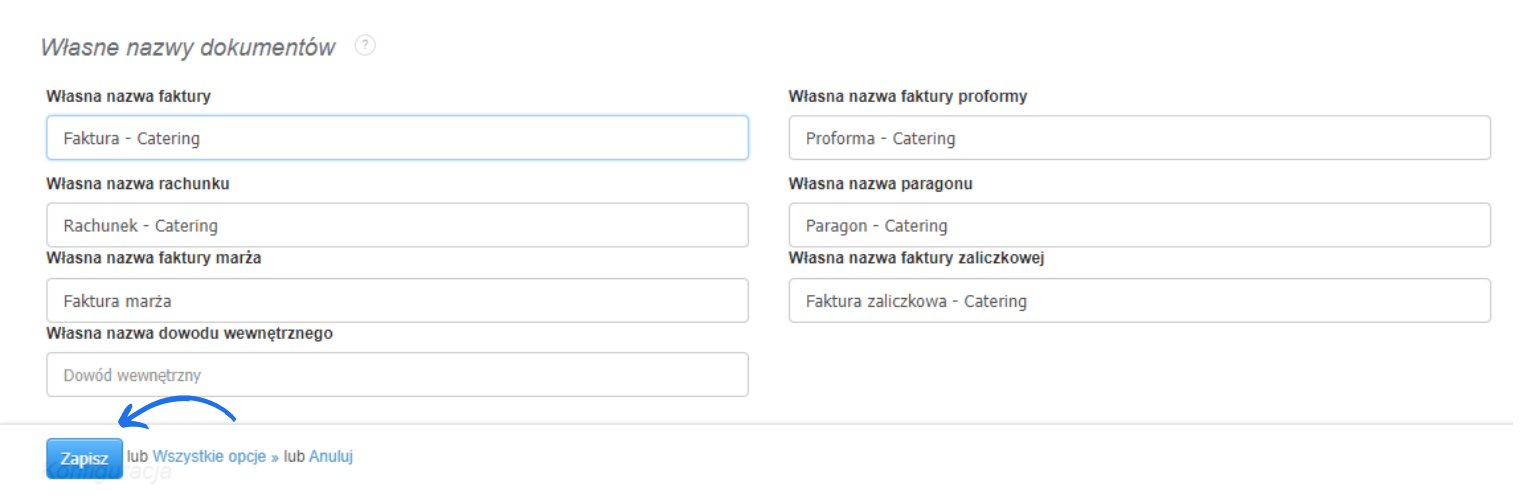Viewport: 1526px width, 495px height.
Task: Click the Proforma - Catering text field
Action: [1139, 138]
